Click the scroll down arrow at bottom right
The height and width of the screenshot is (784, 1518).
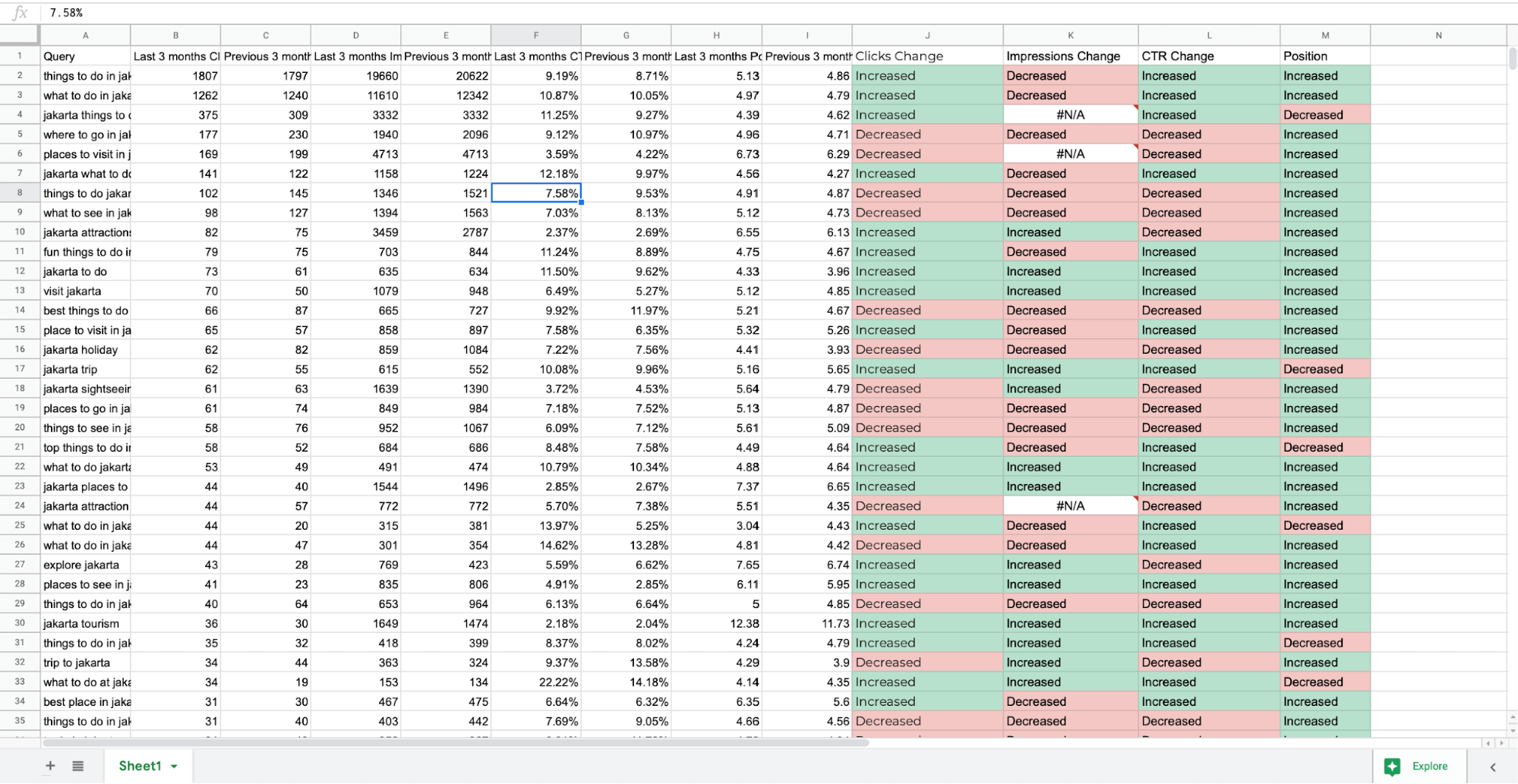click(x=1512, y=729)
